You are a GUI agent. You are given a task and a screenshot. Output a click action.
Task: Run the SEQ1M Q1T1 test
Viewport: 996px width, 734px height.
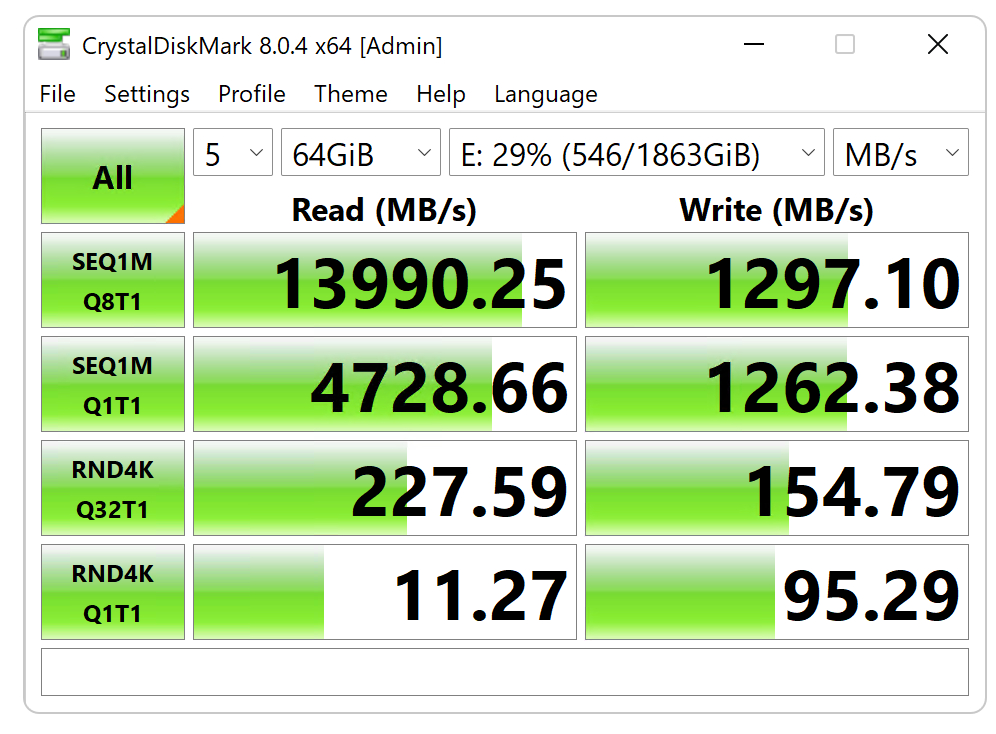pyautogui.click(x=112, y=384)
